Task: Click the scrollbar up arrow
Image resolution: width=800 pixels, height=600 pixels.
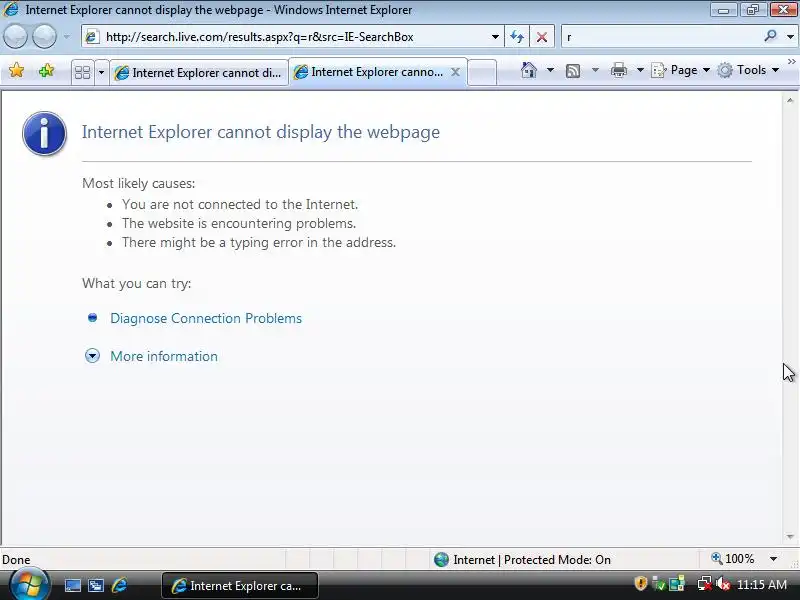Action: 790,101
